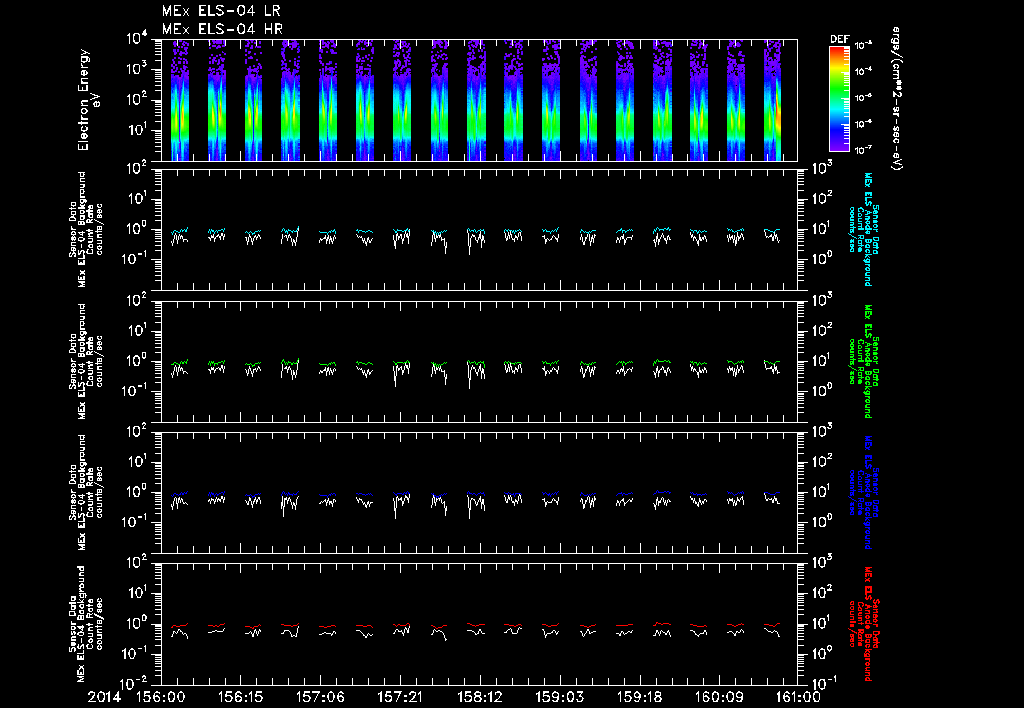The height and width of the screenshot is (708, 1024).
Task: Click the 'MEx ELS-04 LR' title text
Action: pyautogui.click(x=221, y=11)
